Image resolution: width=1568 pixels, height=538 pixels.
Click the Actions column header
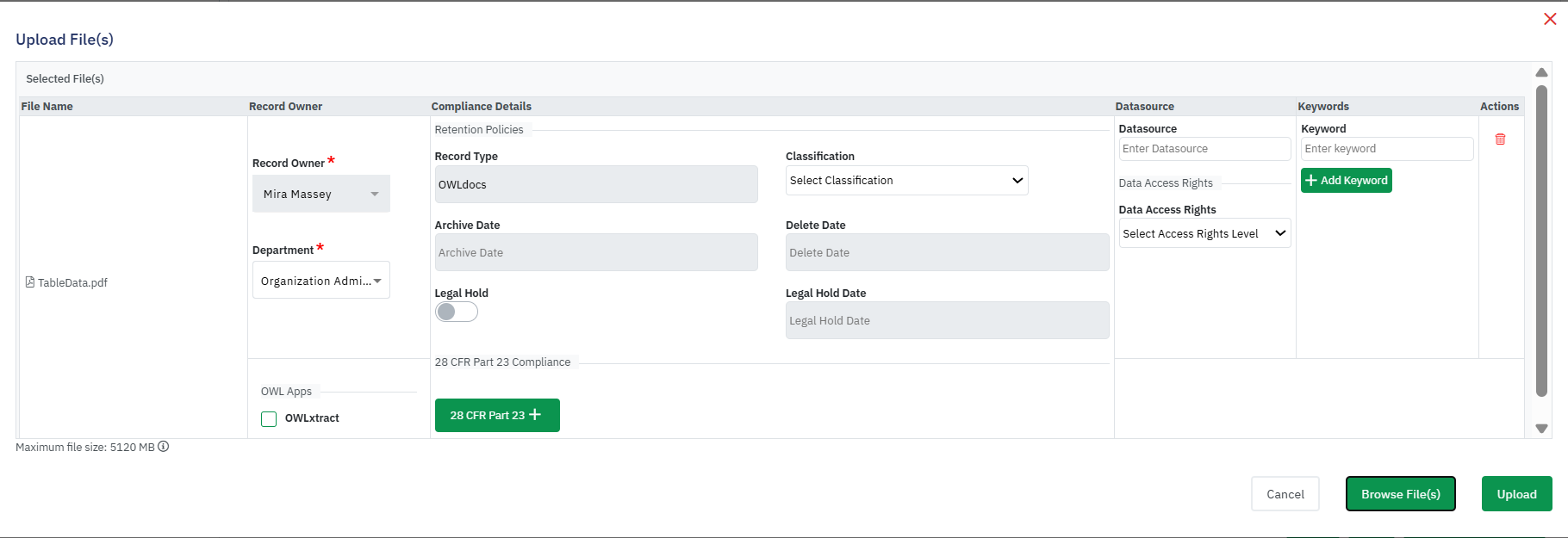point(1500,107)
